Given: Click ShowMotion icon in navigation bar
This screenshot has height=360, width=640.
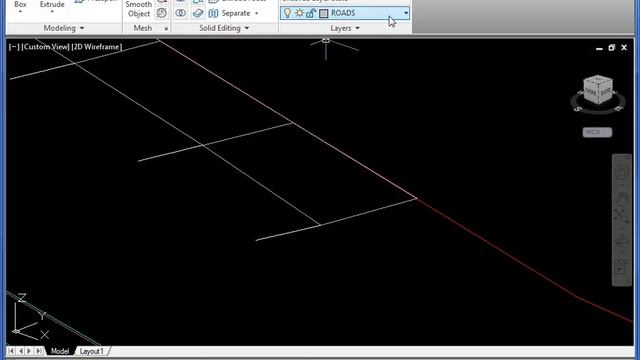Looking at the screenshot, I should (x=621, y=267).
